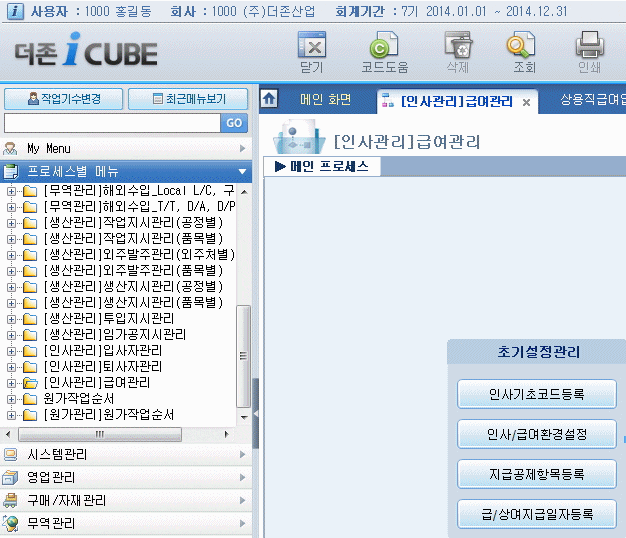Click the 메인 프로세스 header
Screen dimensions: 626x538
(x=322, y=166)
